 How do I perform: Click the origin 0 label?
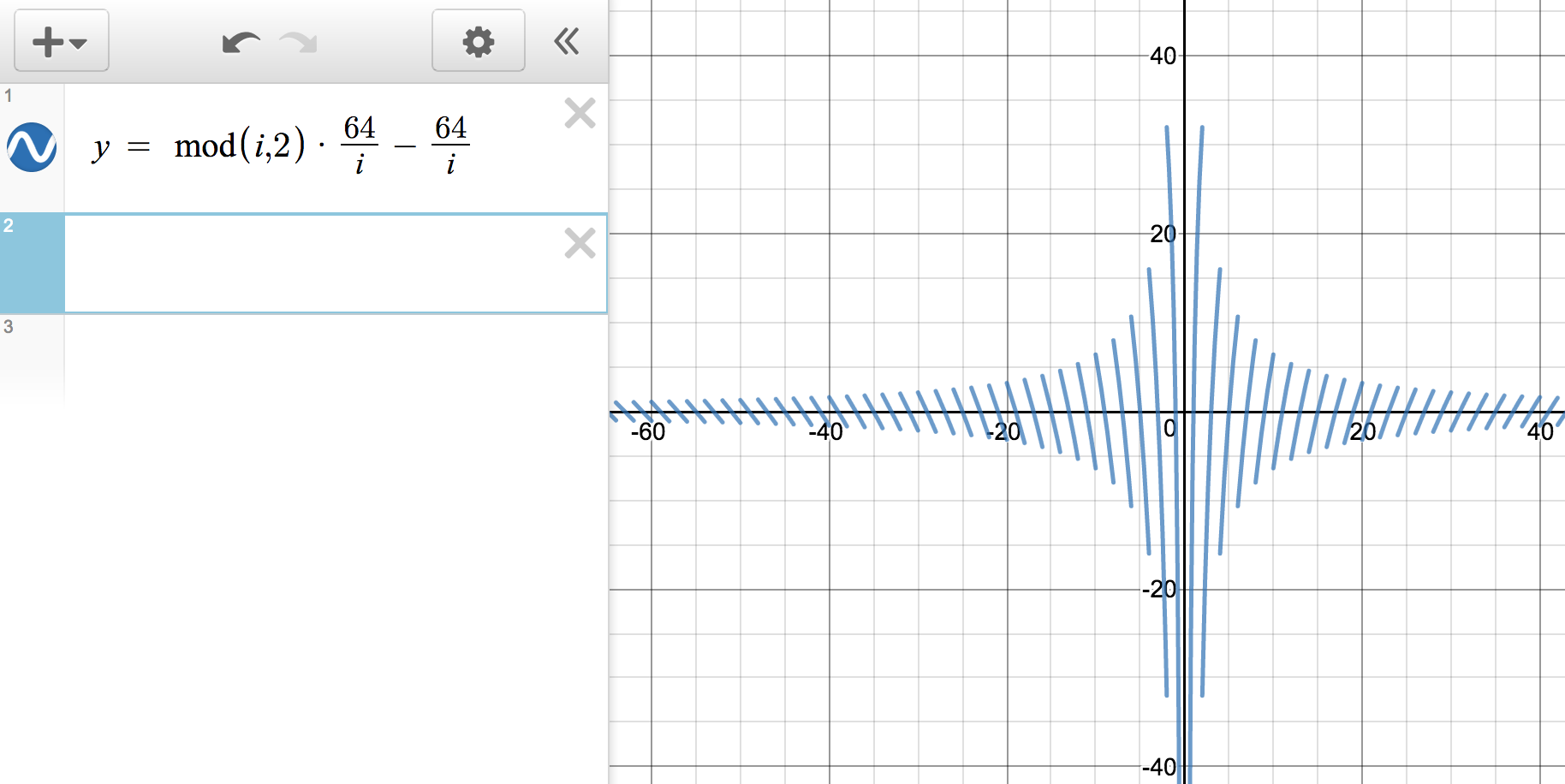tap(1169, 429)
